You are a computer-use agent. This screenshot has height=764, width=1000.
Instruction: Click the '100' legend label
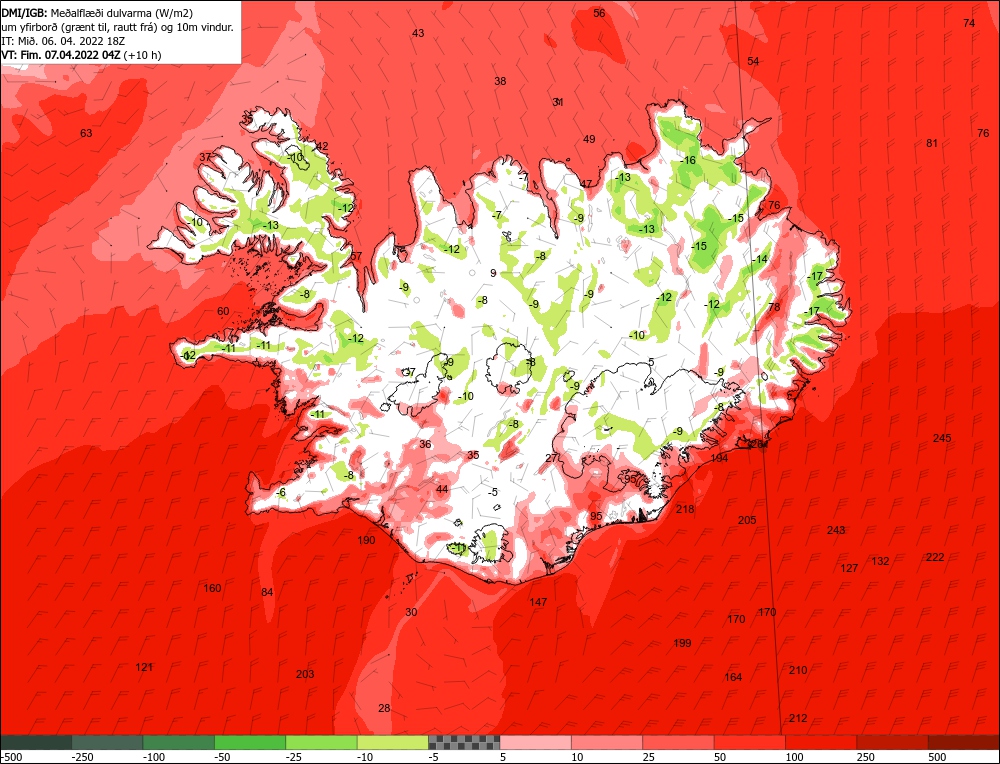(795, 757)
